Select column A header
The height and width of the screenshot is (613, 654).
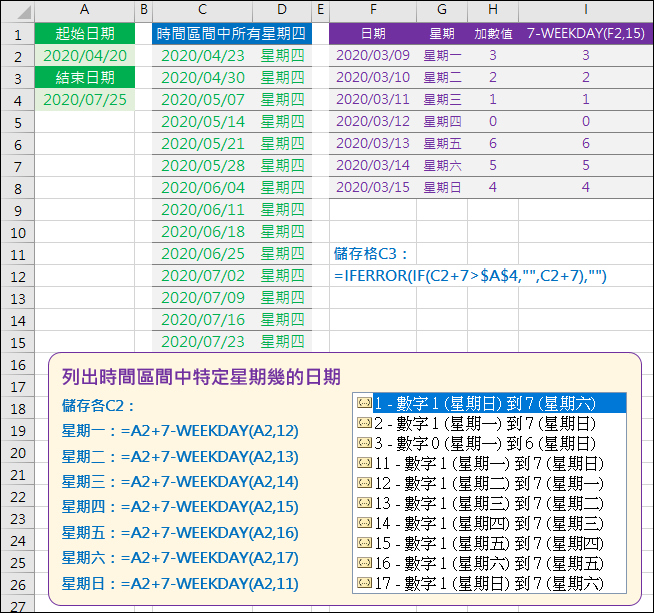tap(85, 10)
